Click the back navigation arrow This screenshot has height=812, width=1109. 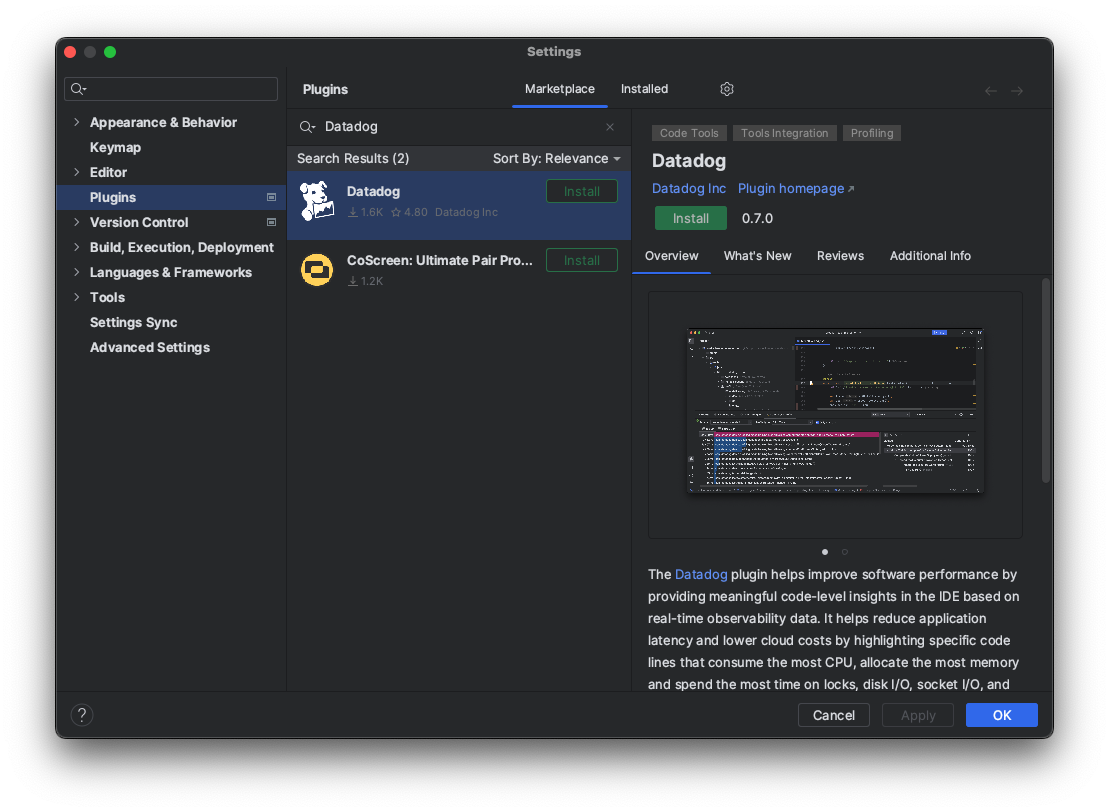point(991,91)
